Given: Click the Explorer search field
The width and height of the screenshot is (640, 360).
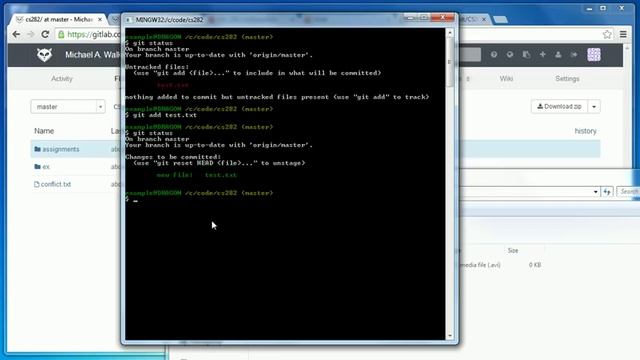Looking at the screenshot, I should click(628, 191).
